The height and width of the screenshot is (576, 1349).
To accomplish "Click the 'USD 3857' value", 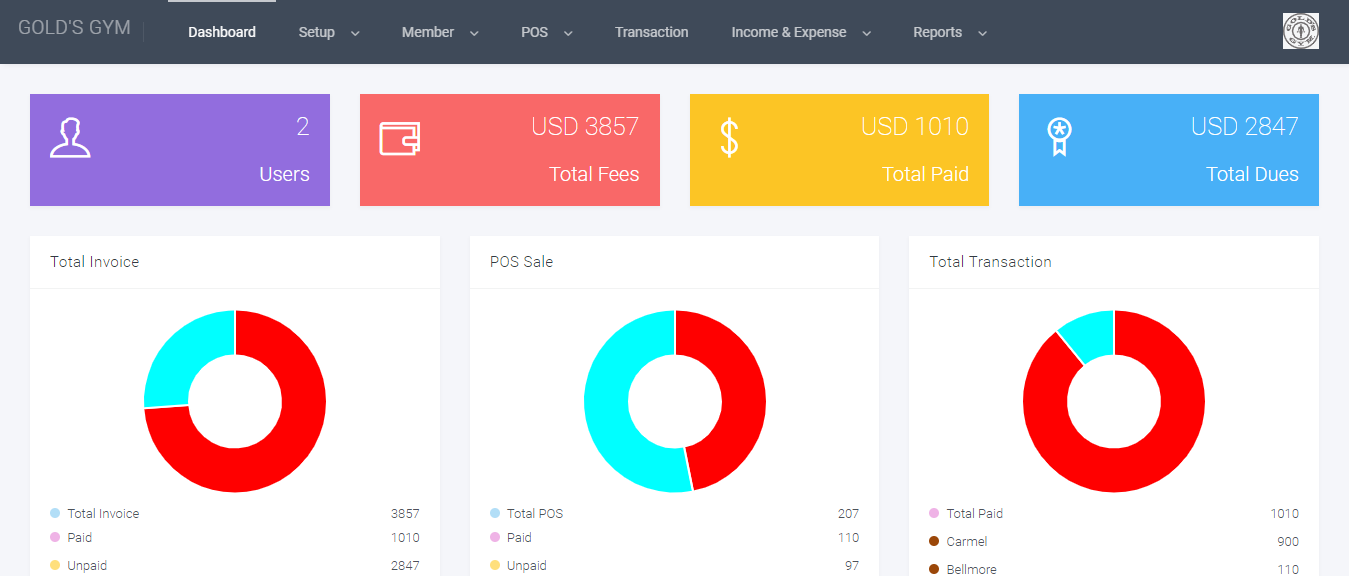I will point(585,126).
